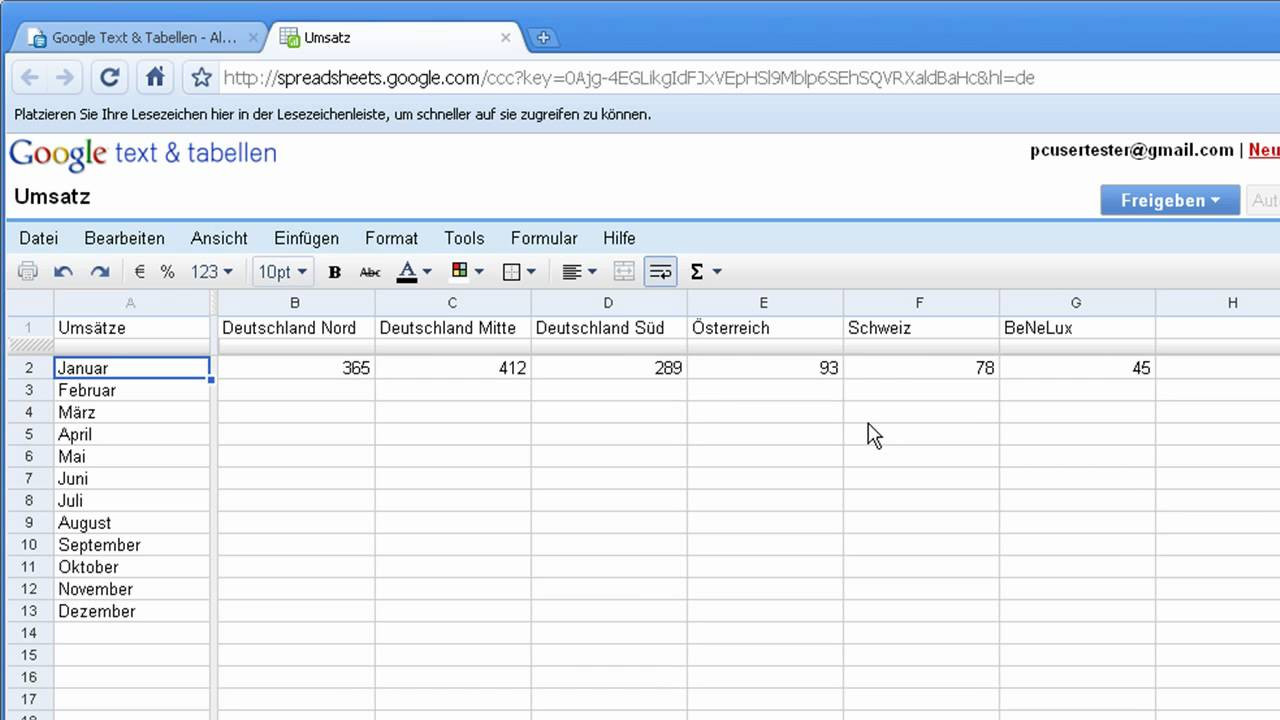Open the Ansicht menu
Image resolution: width=1280 pixels, height=720 pixels.
click(x=219, y=238)
